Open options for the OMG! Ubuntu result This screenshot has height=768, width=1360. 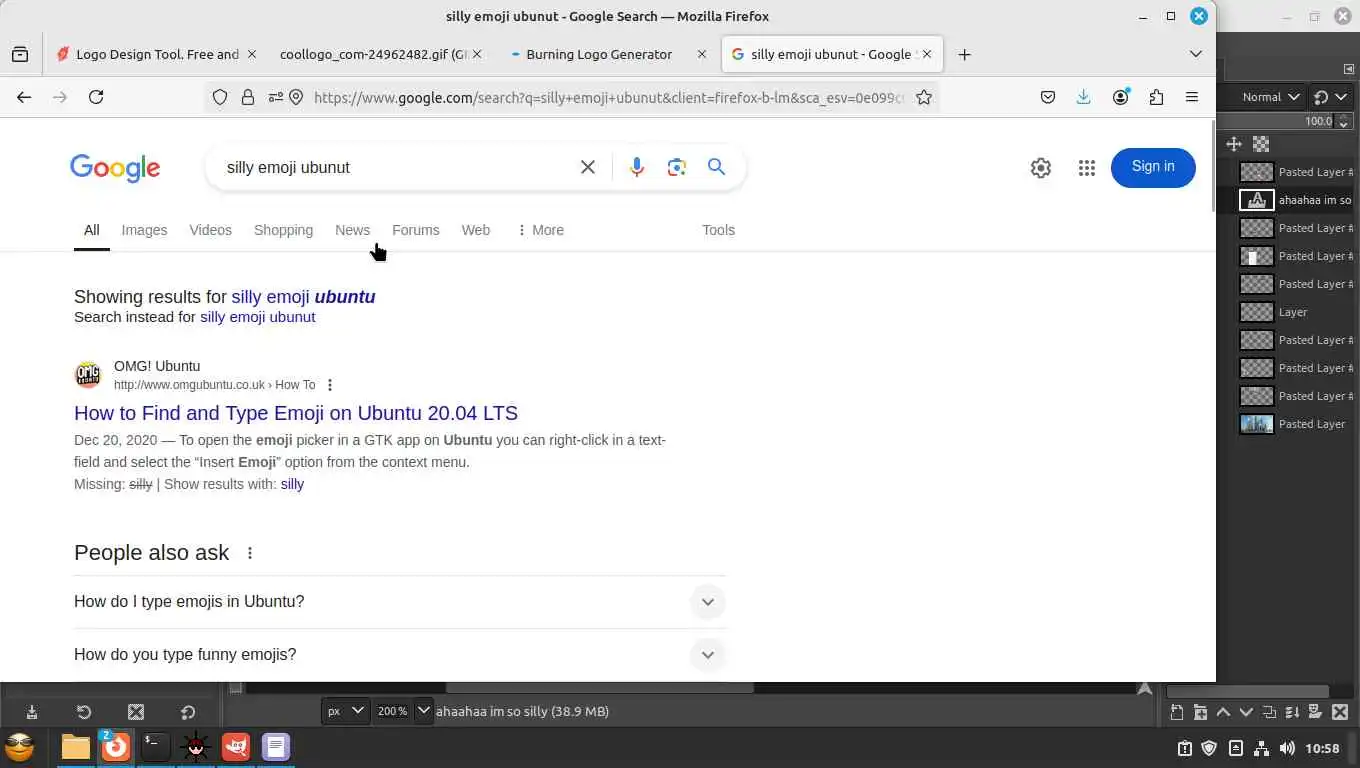pos(330,385)
